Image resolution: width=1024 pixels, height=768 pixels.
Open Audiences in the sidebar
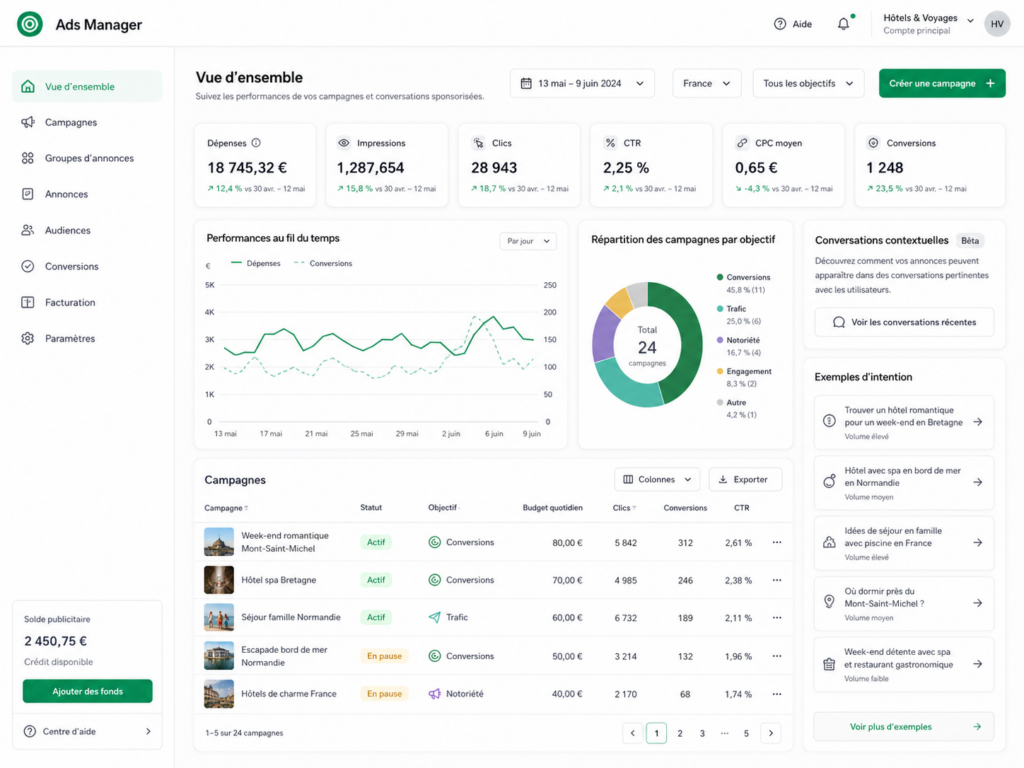click(88, 230)
